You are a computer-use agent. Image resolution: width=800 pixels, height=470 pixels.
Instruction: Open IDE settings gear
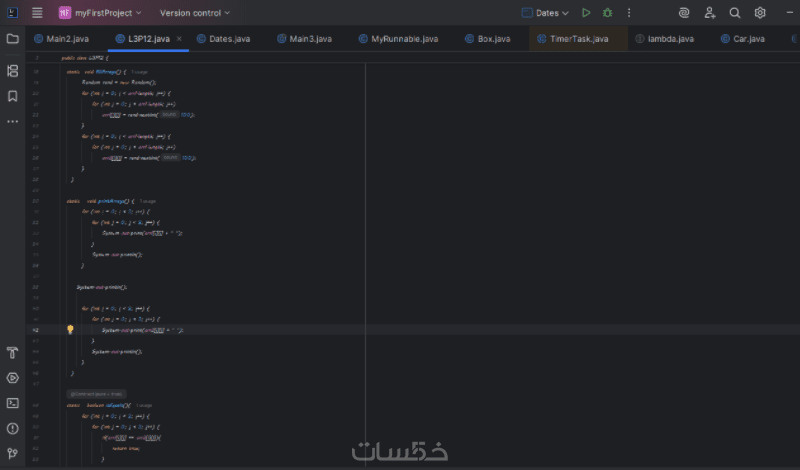760,13
